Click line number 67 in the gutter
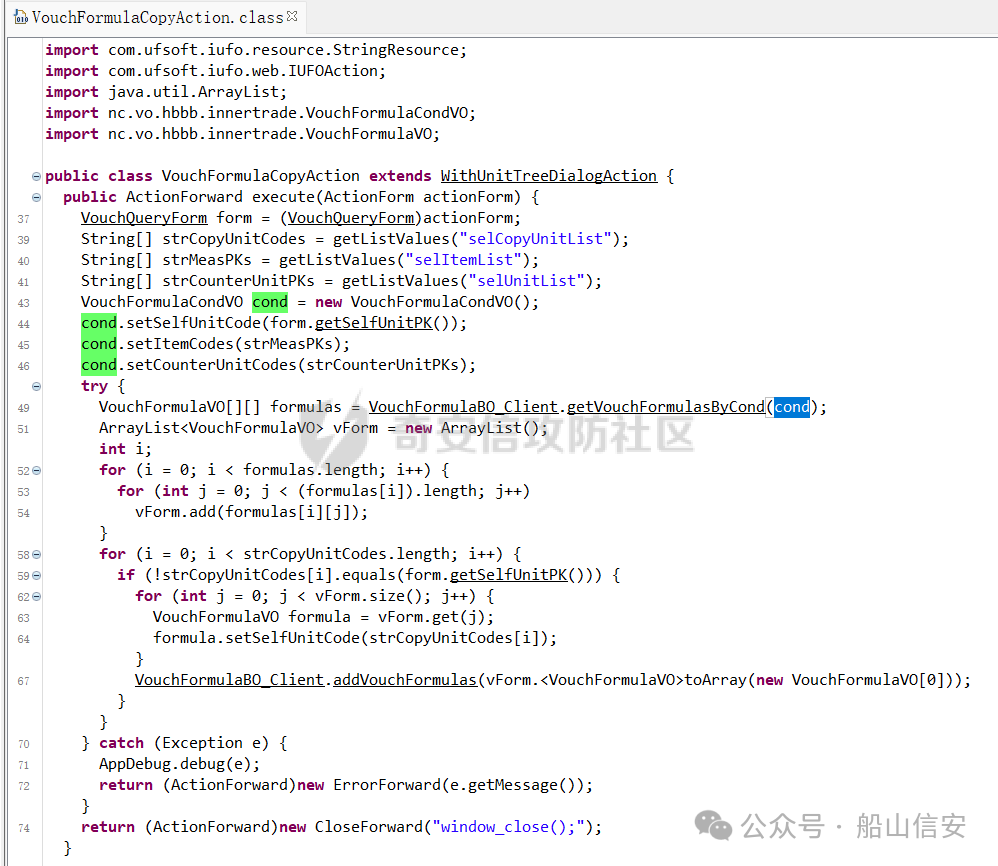 click(x=23, y=681)
